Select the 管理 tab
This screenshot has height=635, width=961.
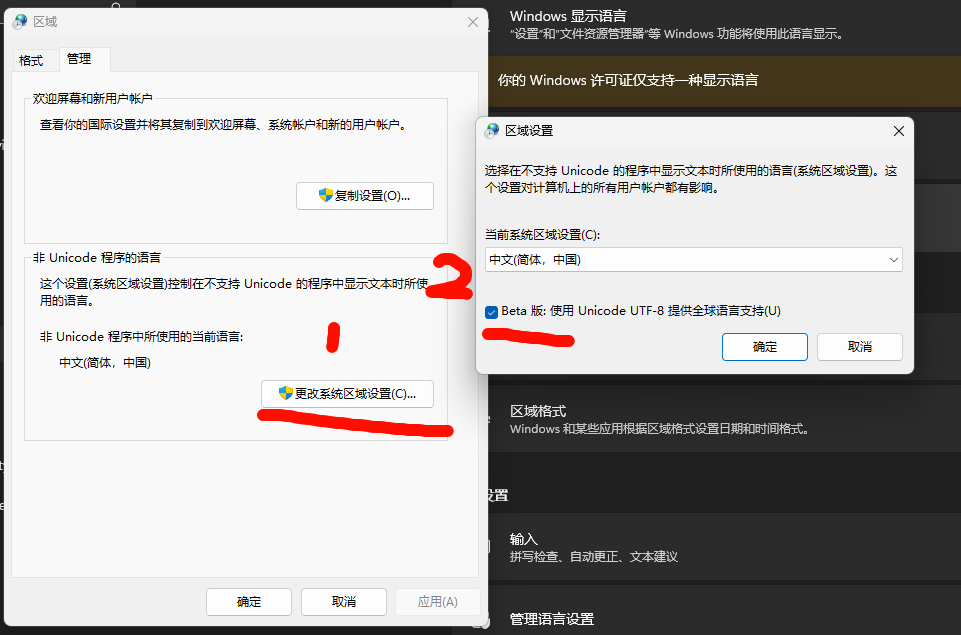pyautogui.click(x=79, y=59)
